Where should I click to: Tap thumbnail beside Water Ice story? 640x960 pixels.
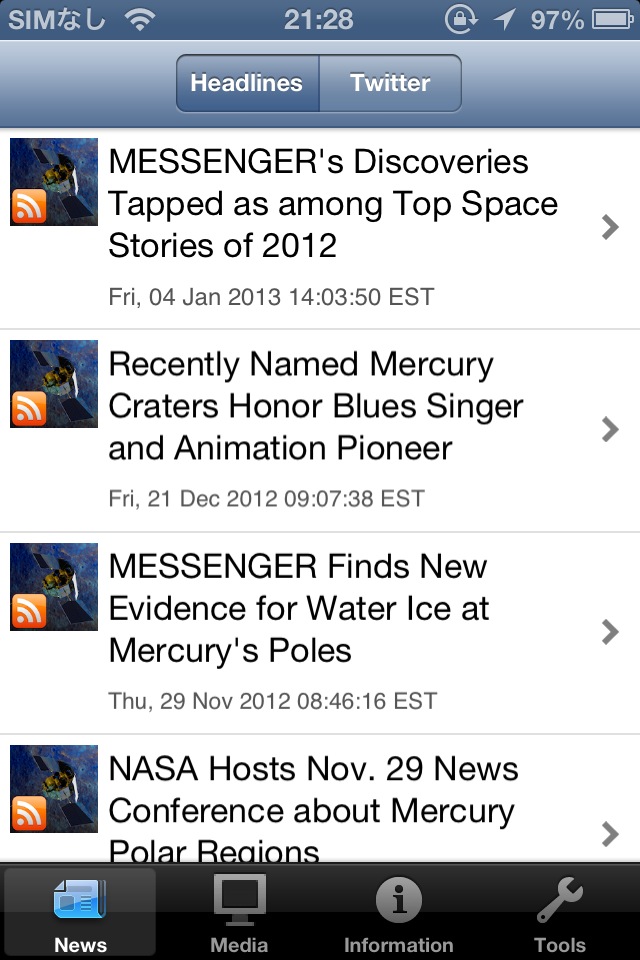coord(54,587)
